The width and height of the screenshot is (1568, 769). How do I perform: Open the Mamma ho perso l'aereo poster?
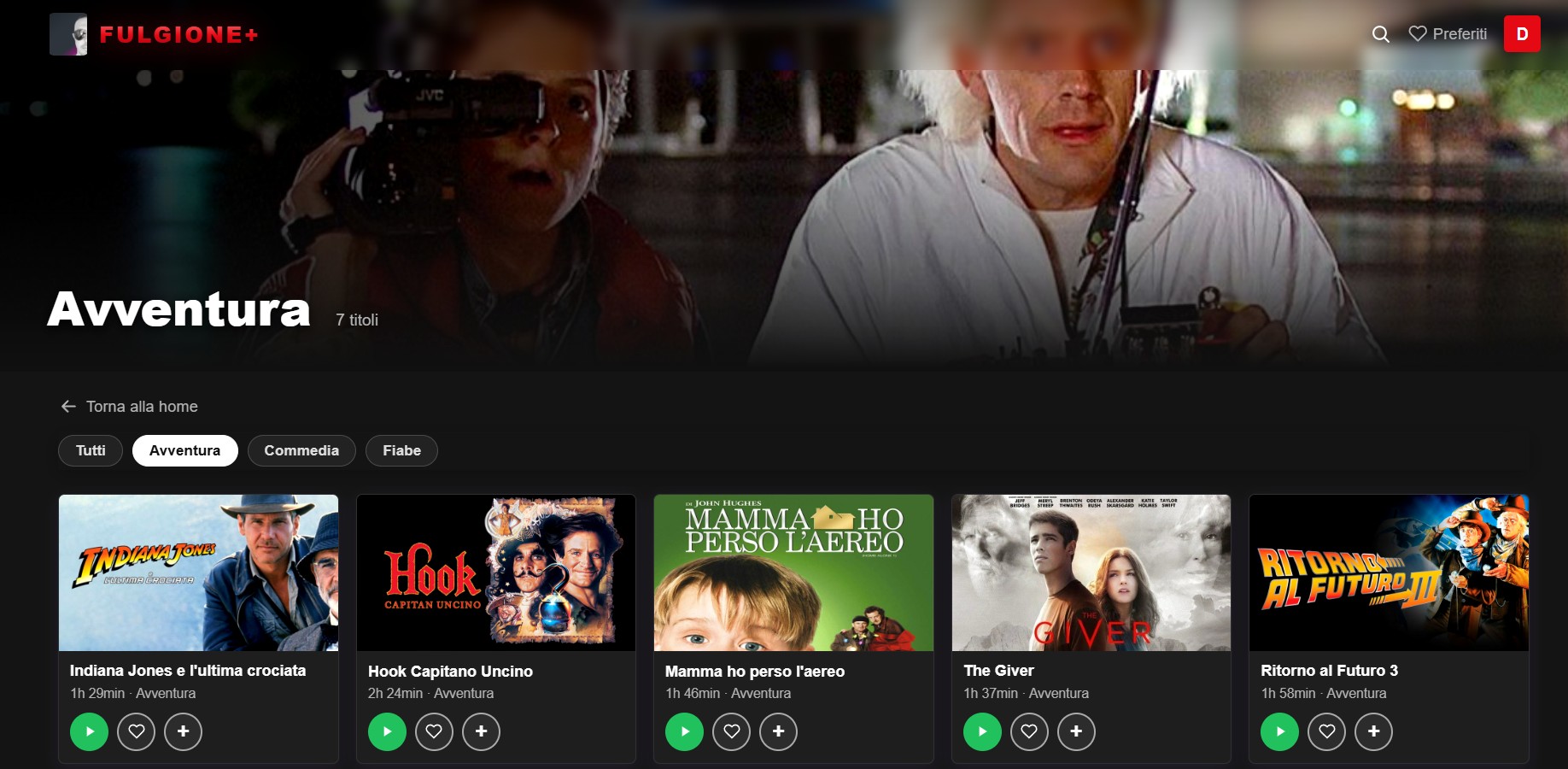(793, 572)
